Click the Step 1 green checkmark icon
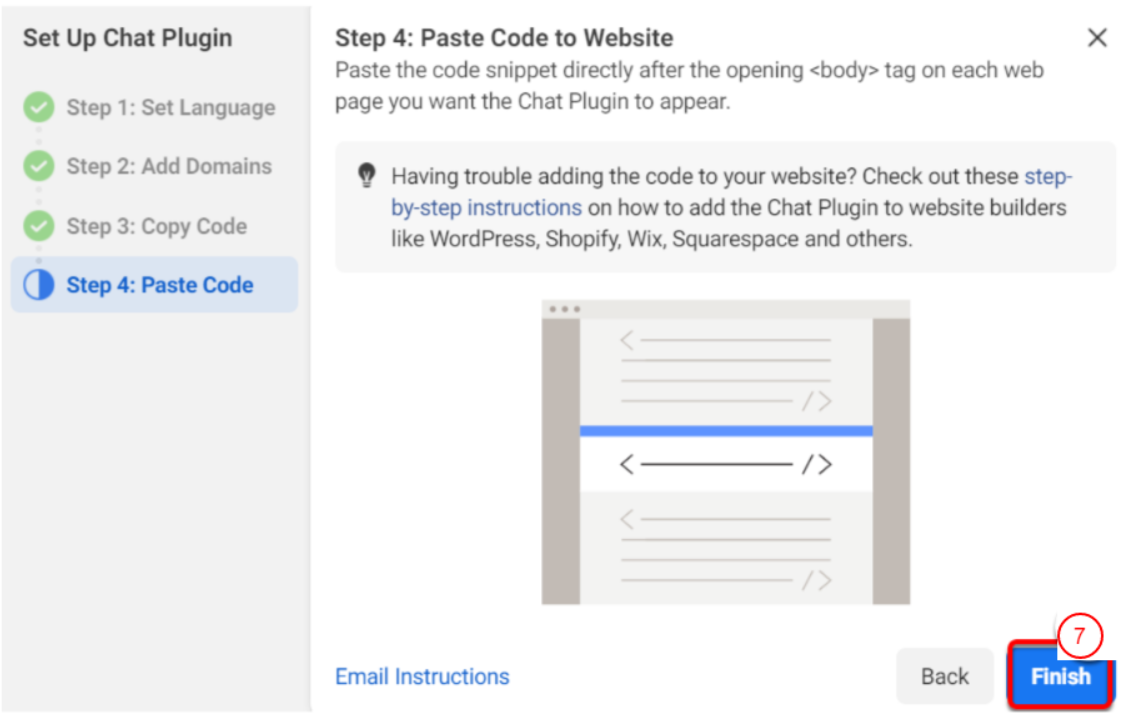The width and height of the screenshot is (1138, 721). (39, 108)
